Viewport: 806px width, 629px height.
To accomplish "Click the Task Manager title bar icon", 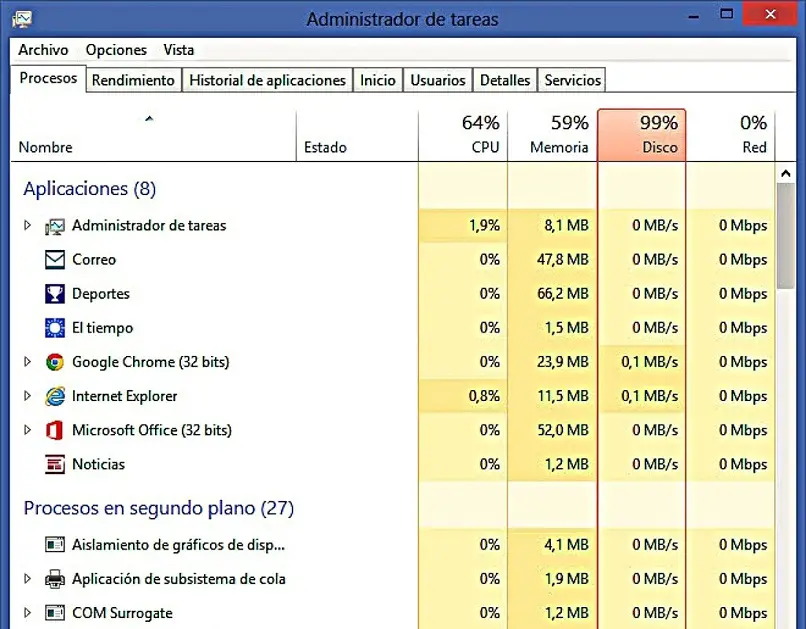I will (22, 19).
